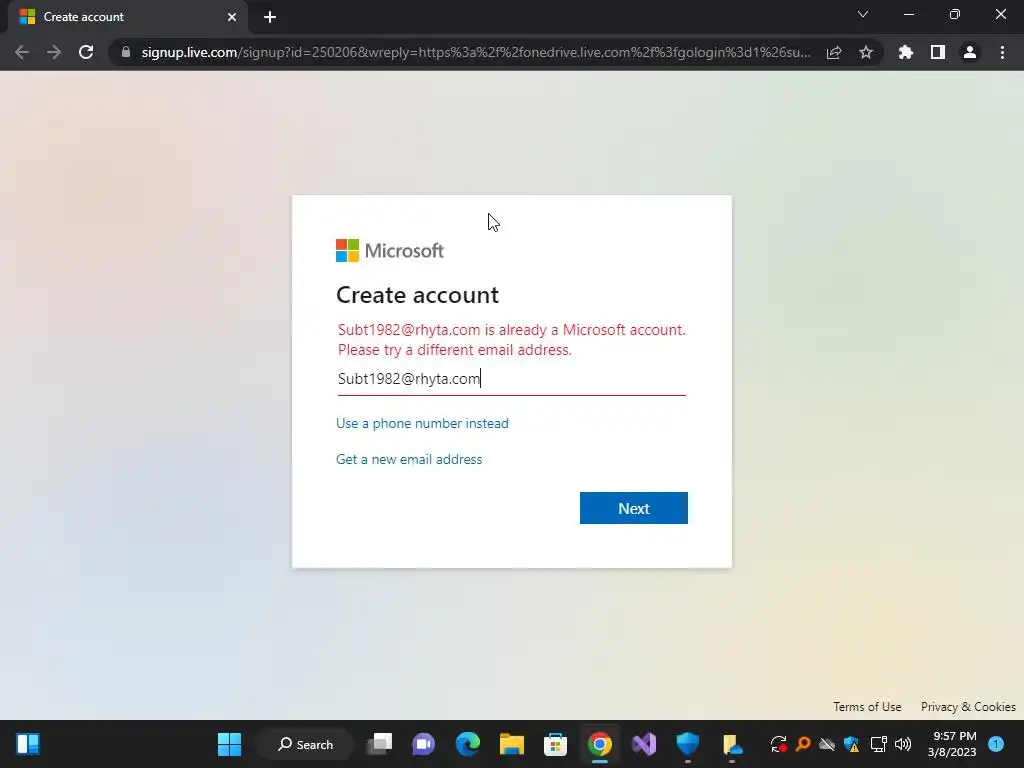Click Use a phone number instead
The height and width of the screenshot is (768, 1024).
tap(422, 423)
